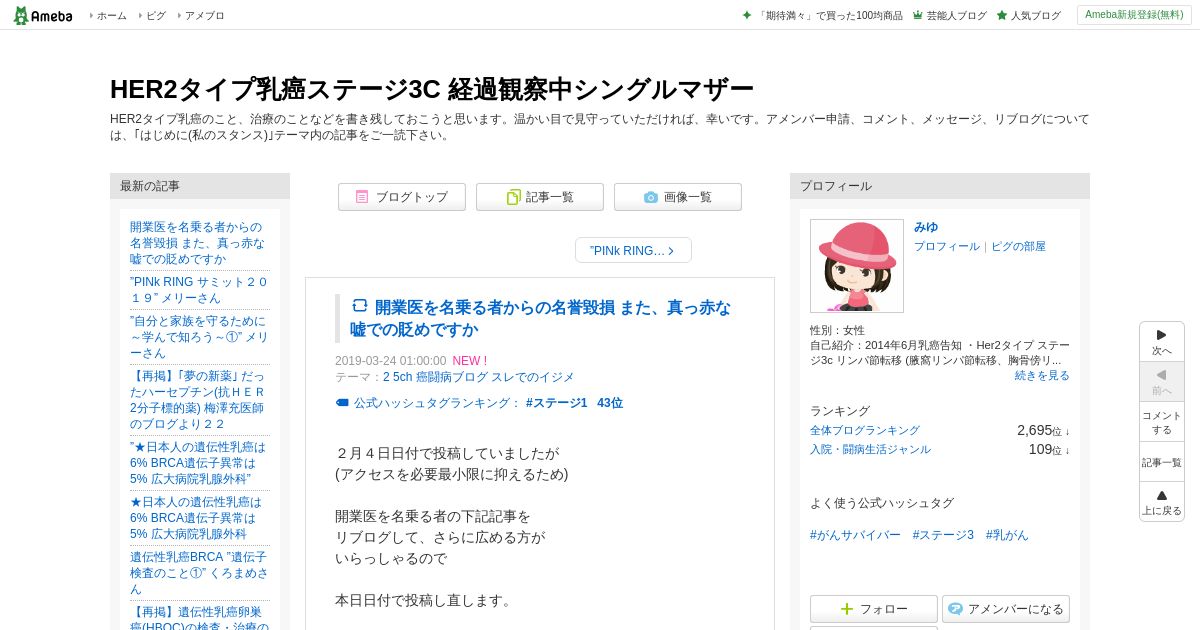
Task: Click the star icon beside 人気ブログ
Action: [1001, 16]
